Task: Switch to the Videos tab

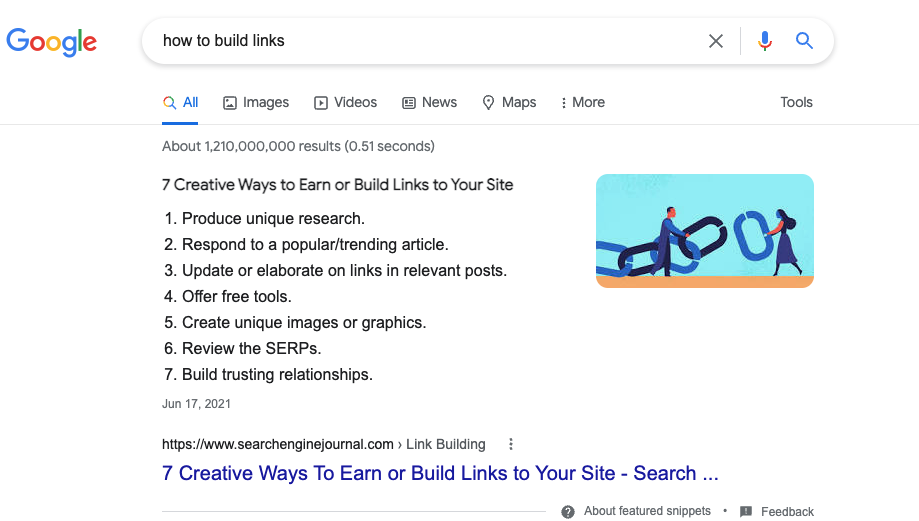Action: coord(346,103)
